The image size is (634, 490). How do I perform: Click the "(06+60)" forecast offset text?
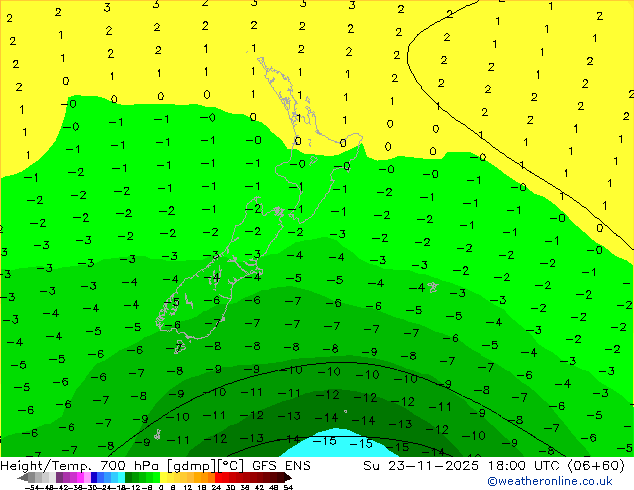tap(596, 465)
